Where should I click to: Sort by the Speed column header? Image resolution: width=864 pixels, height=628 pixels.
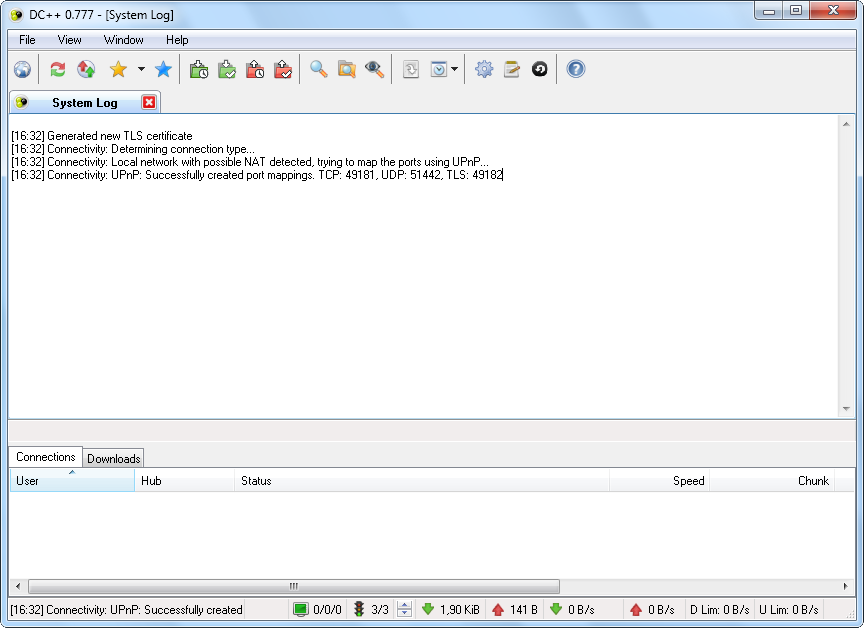coord(660,481)
